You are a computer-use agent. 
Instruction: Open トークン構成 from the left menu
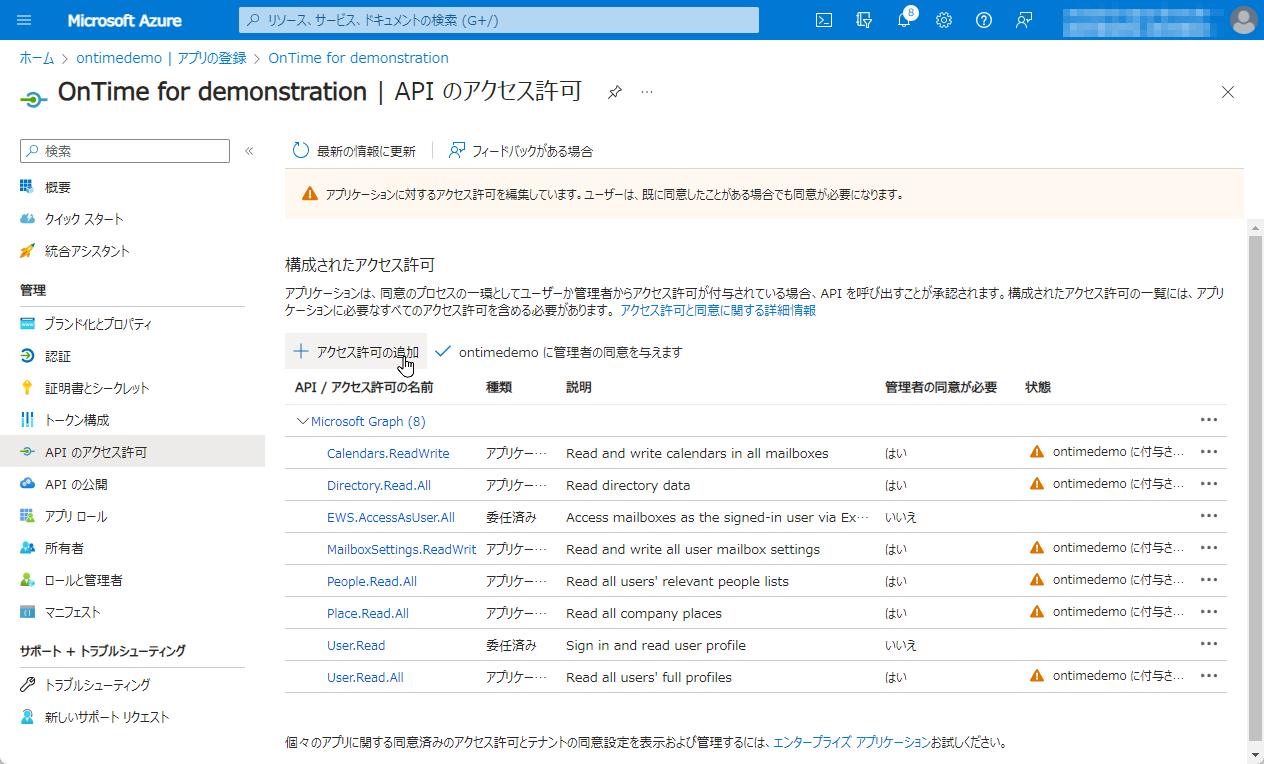tap(77, 419)
